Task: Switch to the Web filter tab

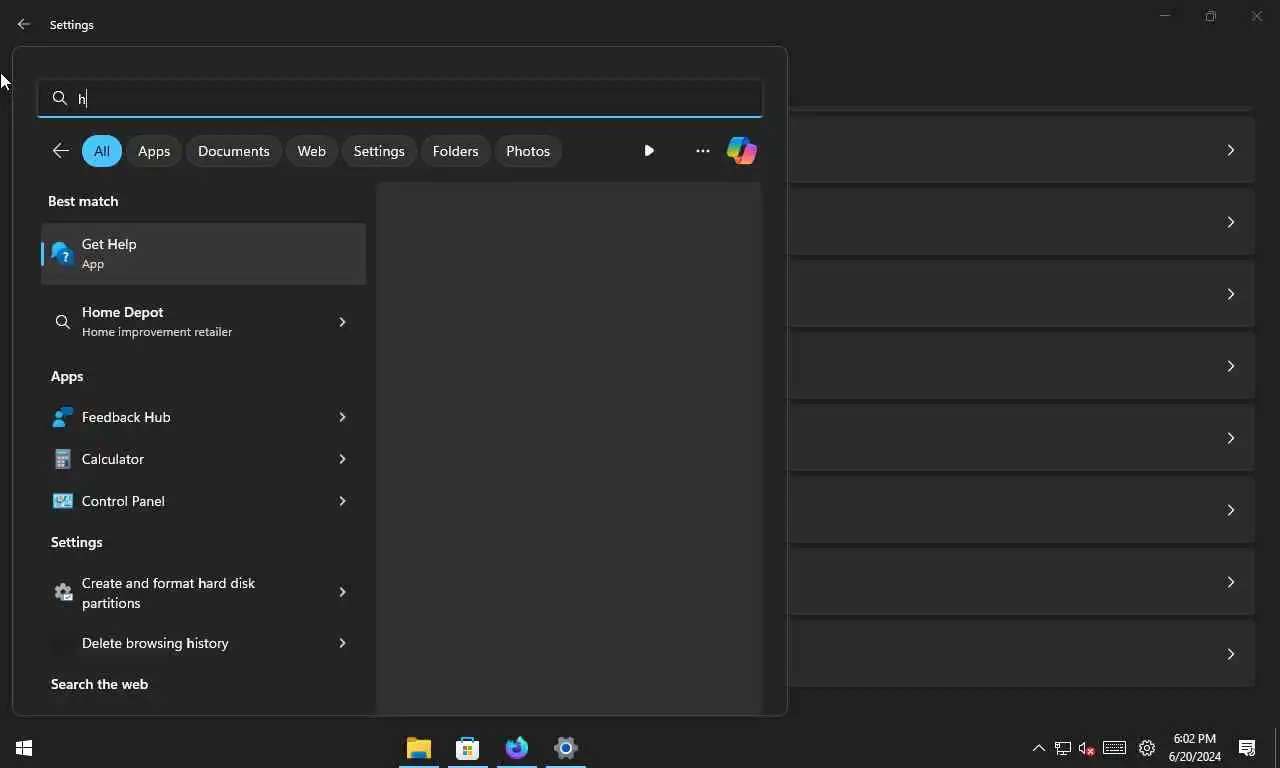Action: [x=312, y=151]
